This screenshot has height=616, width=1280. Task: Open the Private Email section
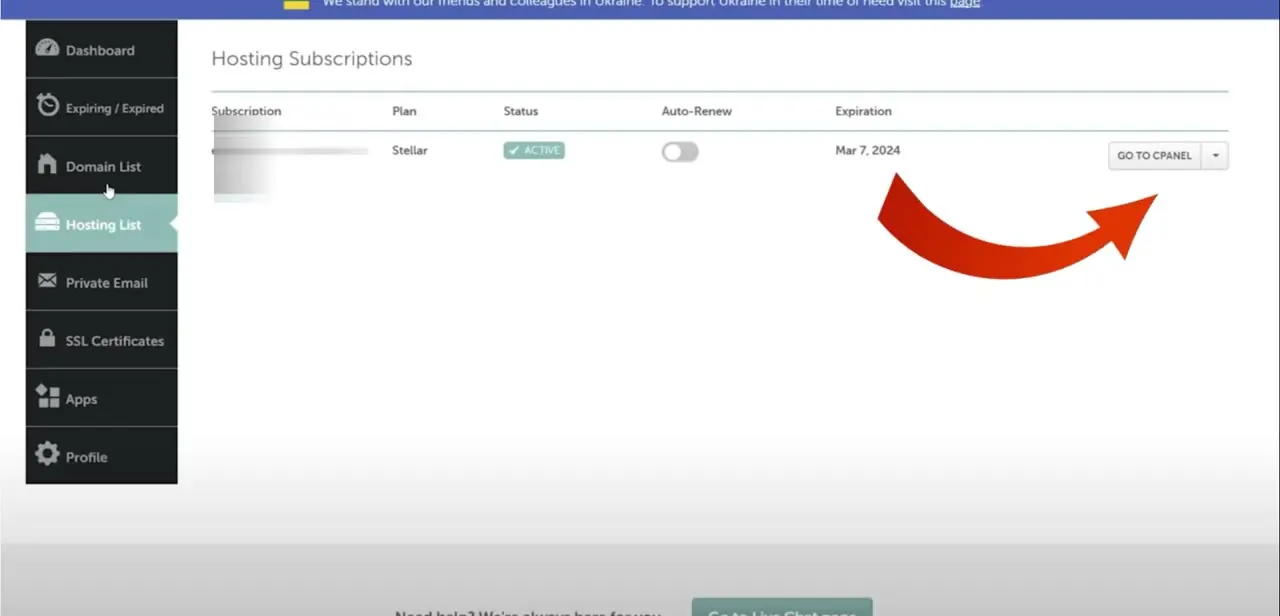point(101,282)
